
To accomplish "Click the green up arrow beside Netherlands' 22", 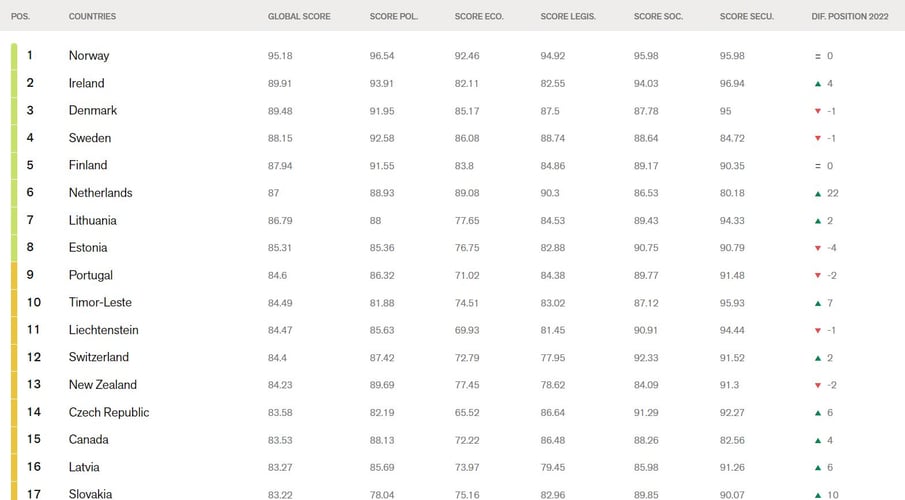I will point(818,193).
